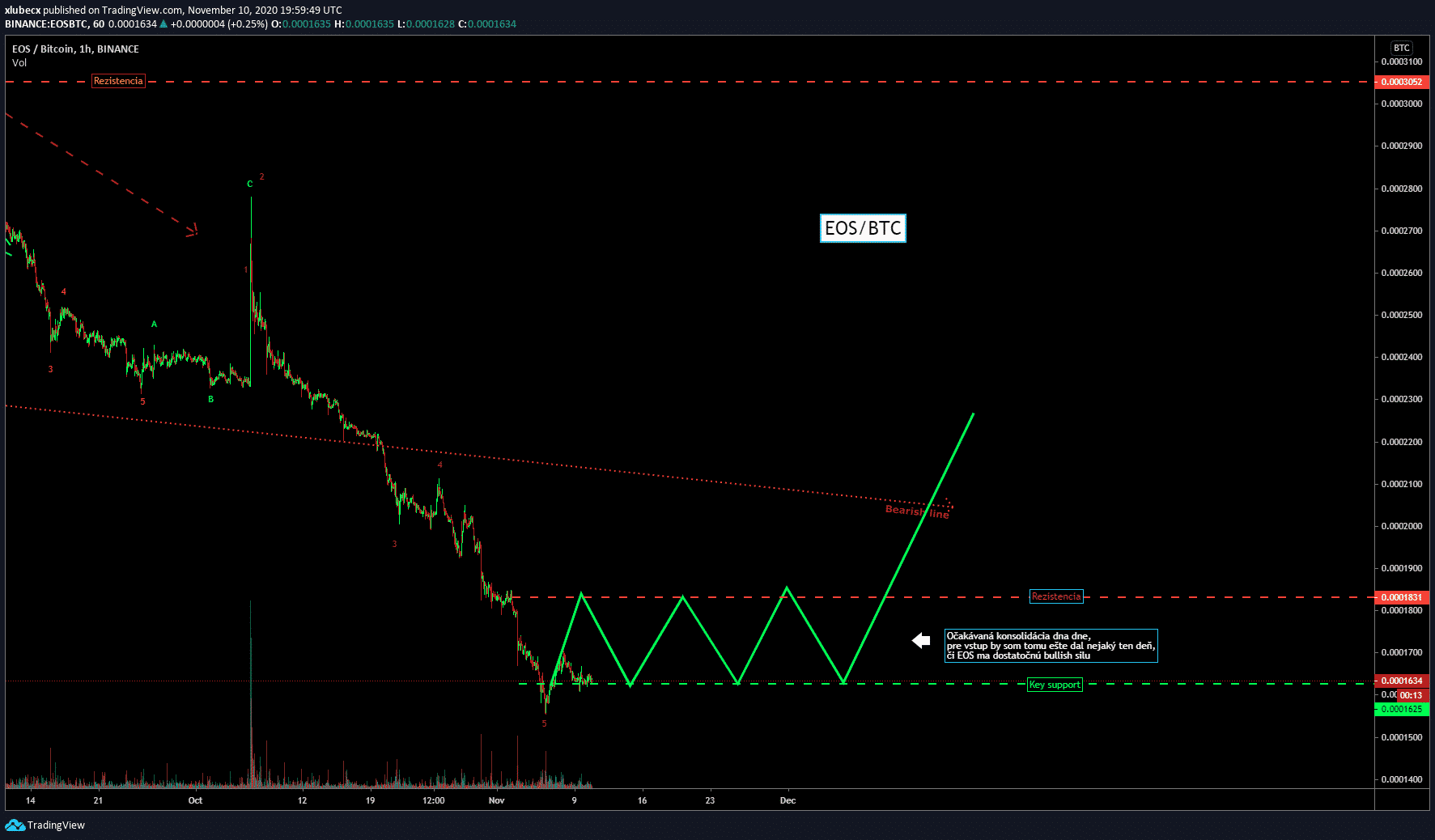This screenshot has width=1435, height=840.
Task: Click the Rezistencia label at 0.0001831 line
Action: [x=1055, y=596]
